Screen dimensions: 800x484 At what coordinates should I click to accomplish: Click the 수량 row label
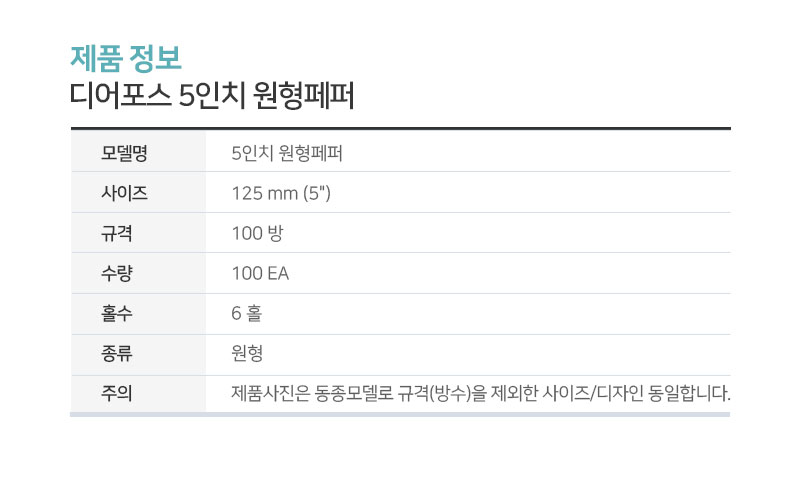coord(116,273)
